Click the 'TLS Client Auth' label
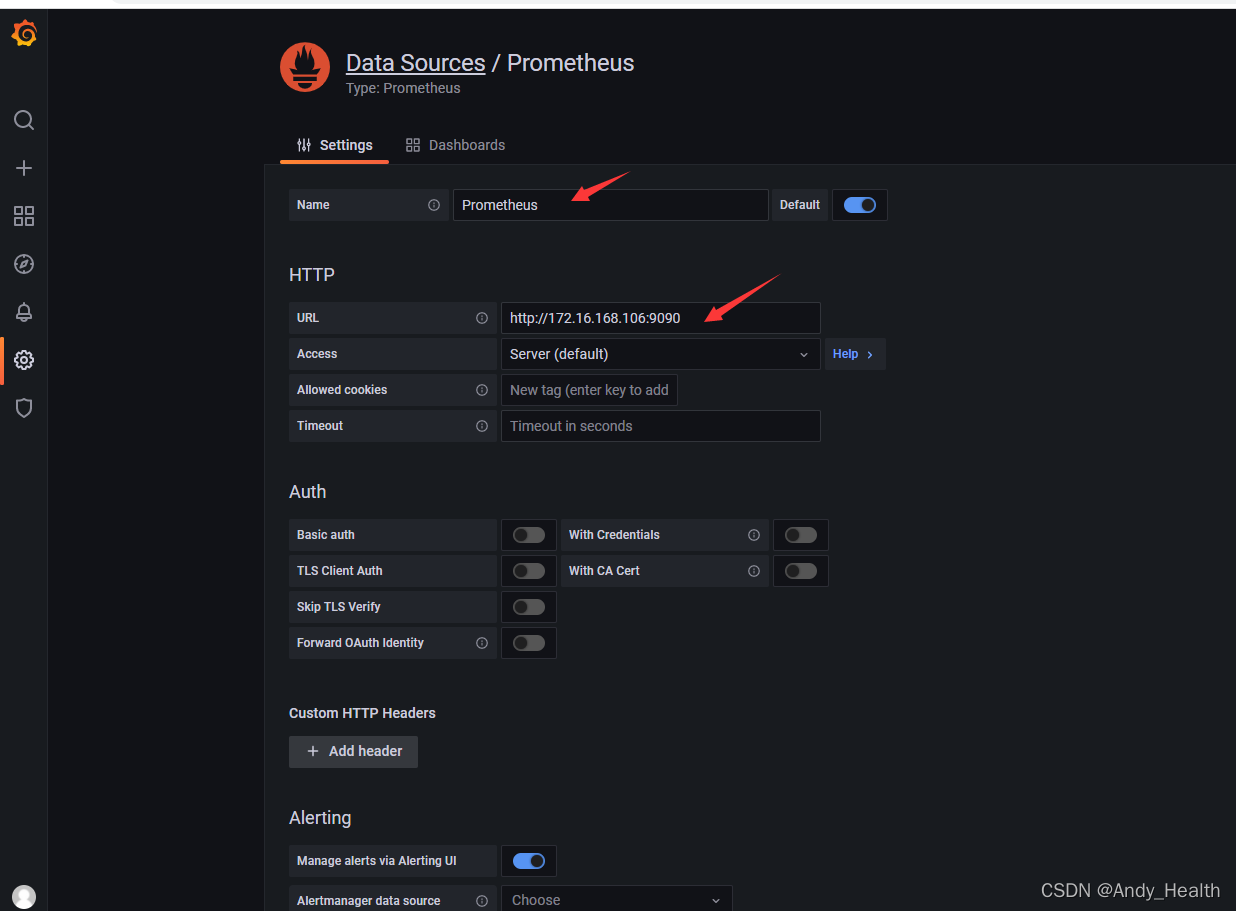 point(340,571)
